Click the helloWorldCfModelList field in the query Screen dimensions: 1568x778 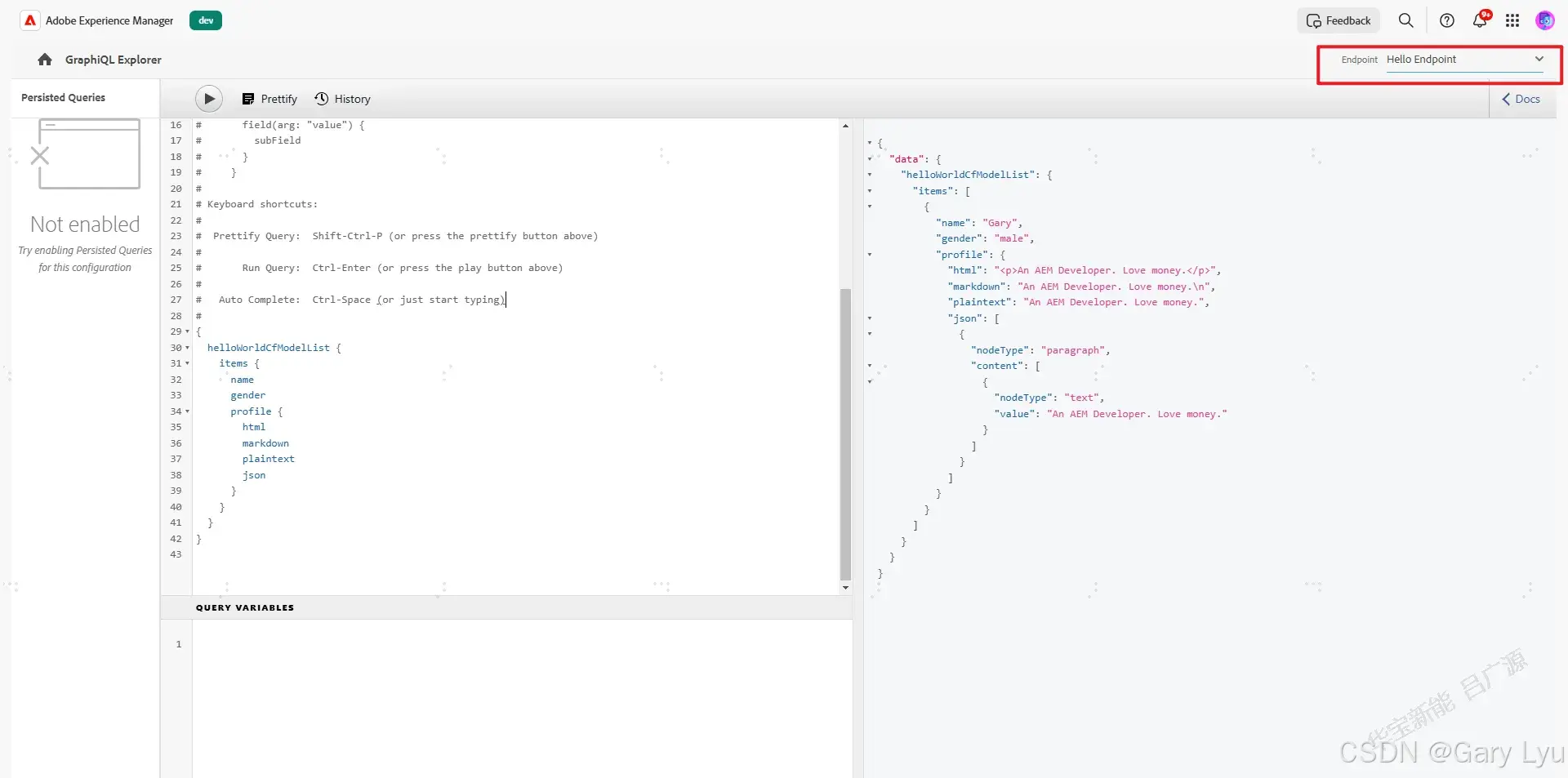pyautogui.click(x=269, y=348)
